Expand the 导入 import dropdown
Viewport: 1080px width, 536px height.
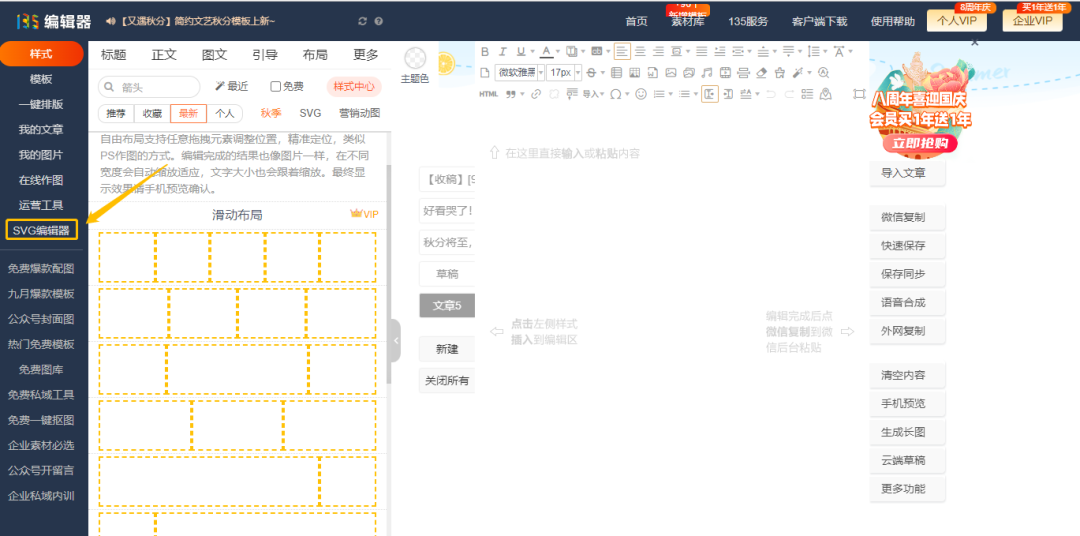[x=594, y=94]
